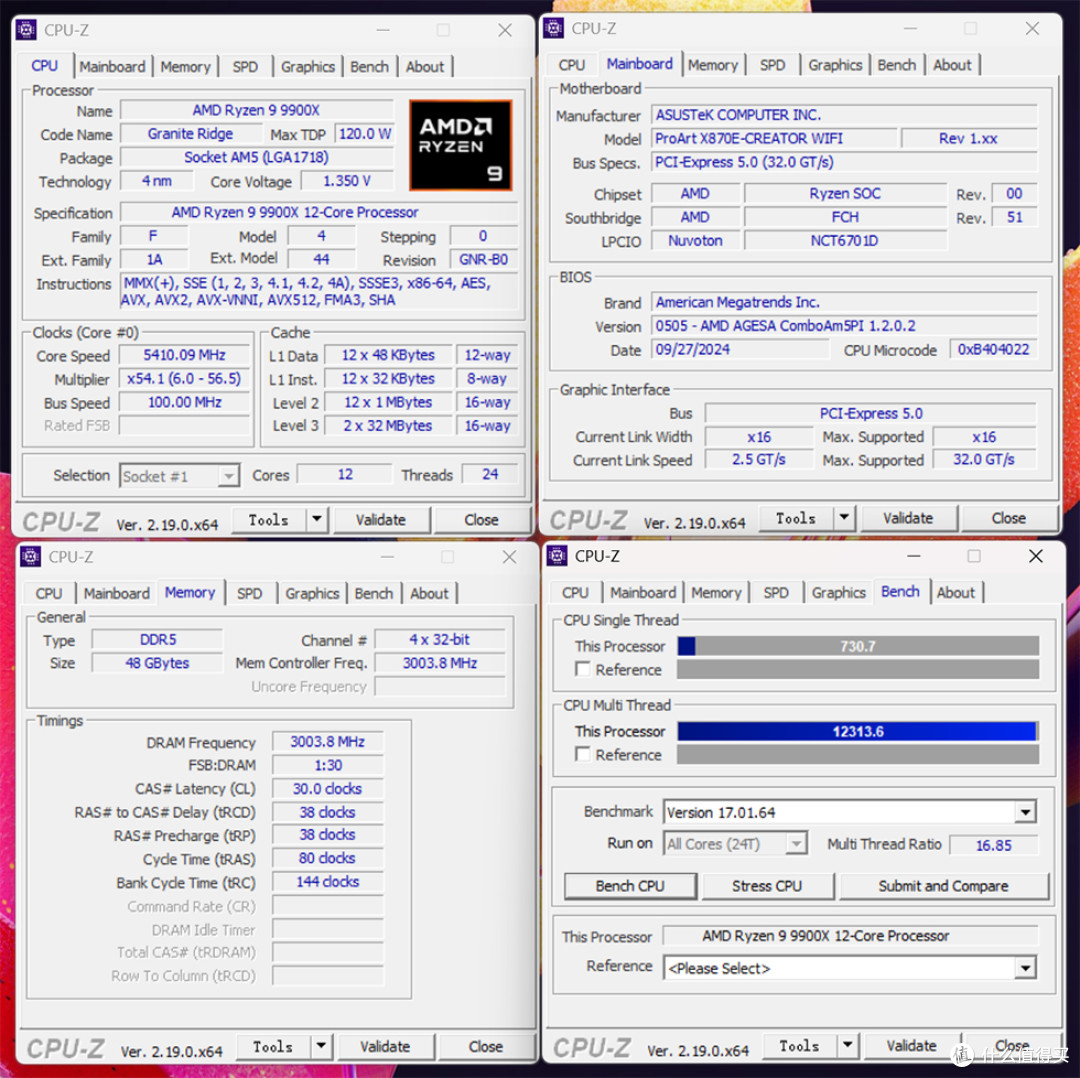Click single thread This Processor score bar 730.7
This screenshot has height=1078, width=1080.
click(858, 646)
